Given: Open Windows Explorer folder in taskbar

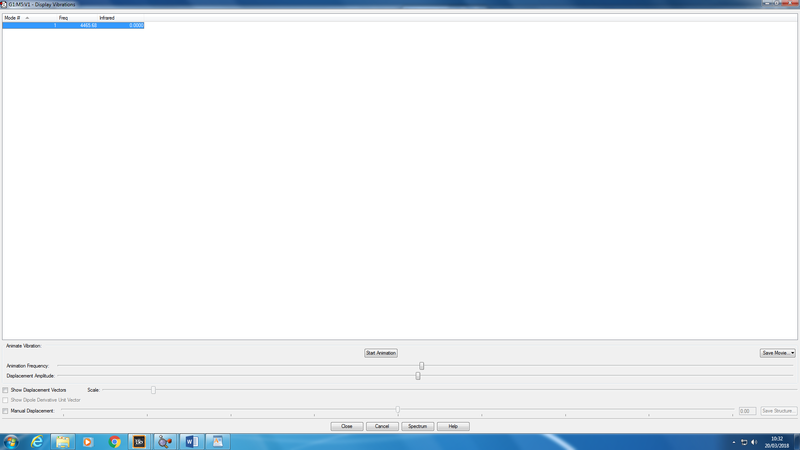Looking at the screenshot, I should pyautogui.click(x=63, y=442).
